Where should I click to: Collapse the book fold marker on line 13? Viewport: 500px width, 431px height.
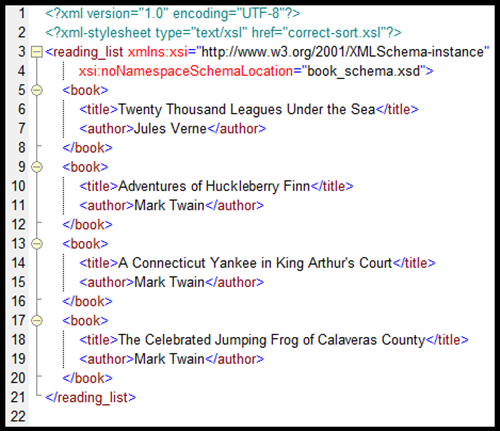point(37,244)
